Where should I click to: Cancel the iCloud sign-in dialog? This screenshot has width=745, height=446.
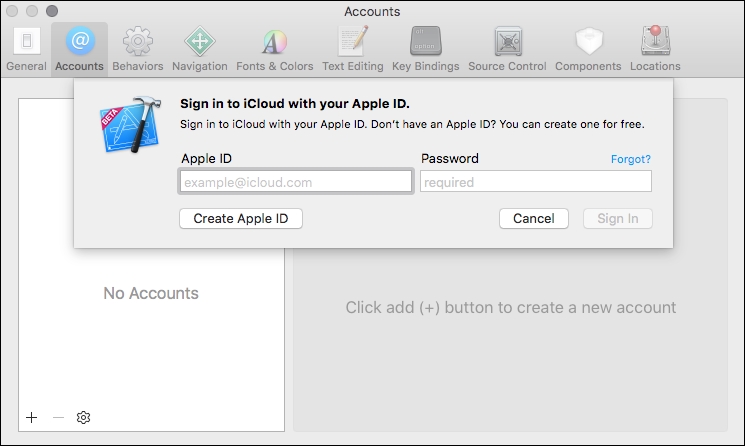tap(533, 219)
